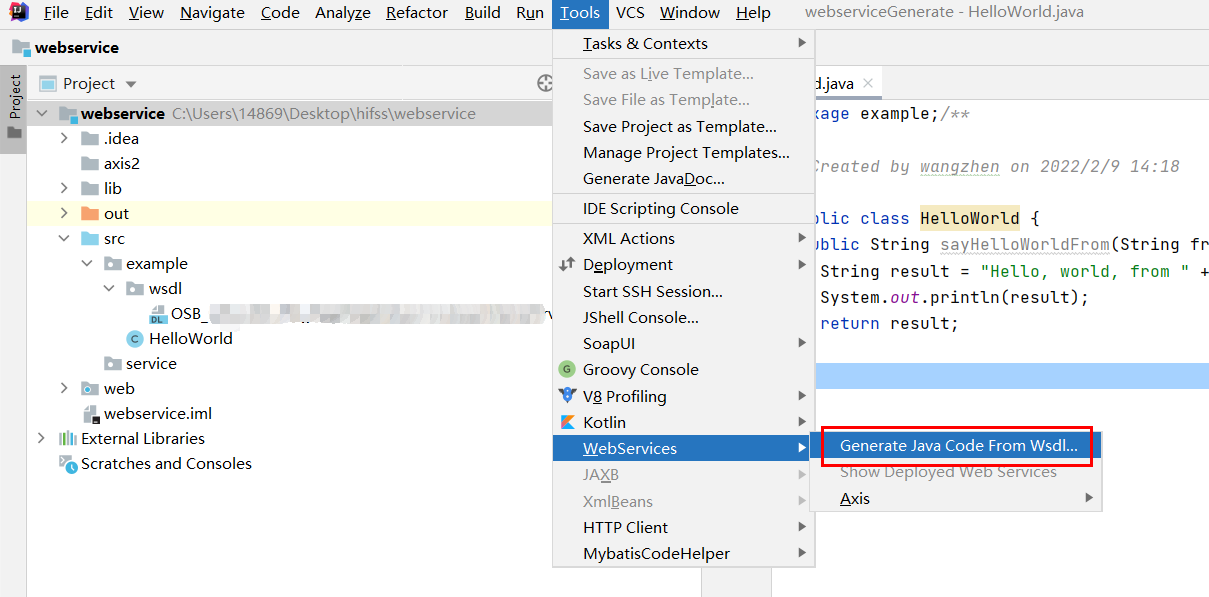This screenshot has height=597, width=1209.
Task: Open the Axis submenu
Action: (955, 498)
